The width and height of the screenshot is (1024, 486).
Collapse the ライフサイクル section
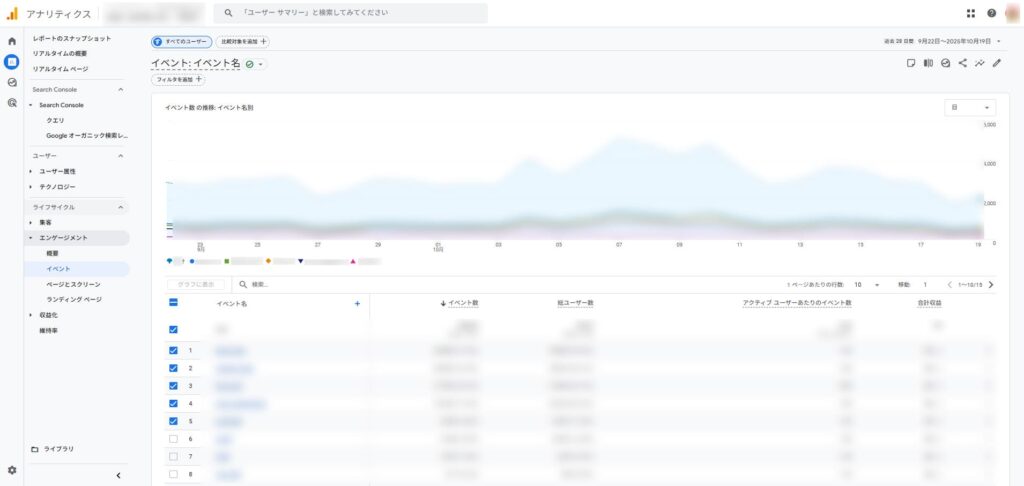click(x=121, y=207)
